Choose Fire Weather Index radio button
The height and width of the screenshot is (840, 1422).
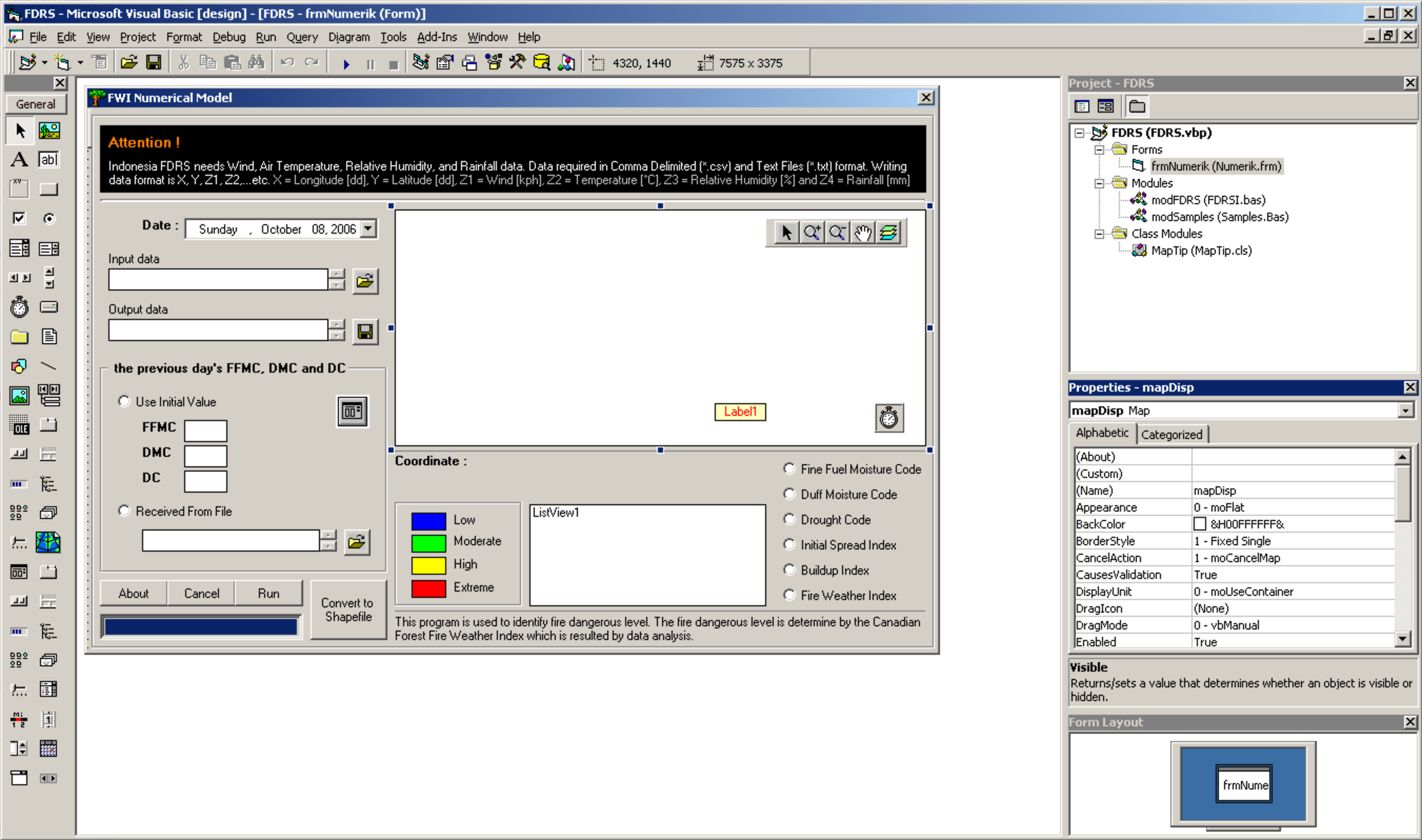[789, 595]
